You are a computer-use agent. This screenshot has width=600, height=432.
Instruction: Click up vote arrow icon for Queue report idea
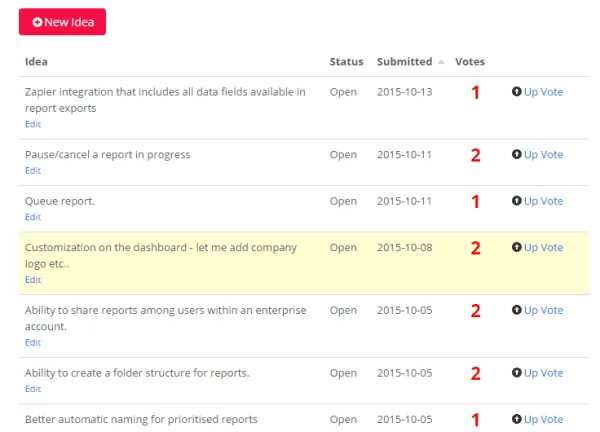tap(516, 201)
